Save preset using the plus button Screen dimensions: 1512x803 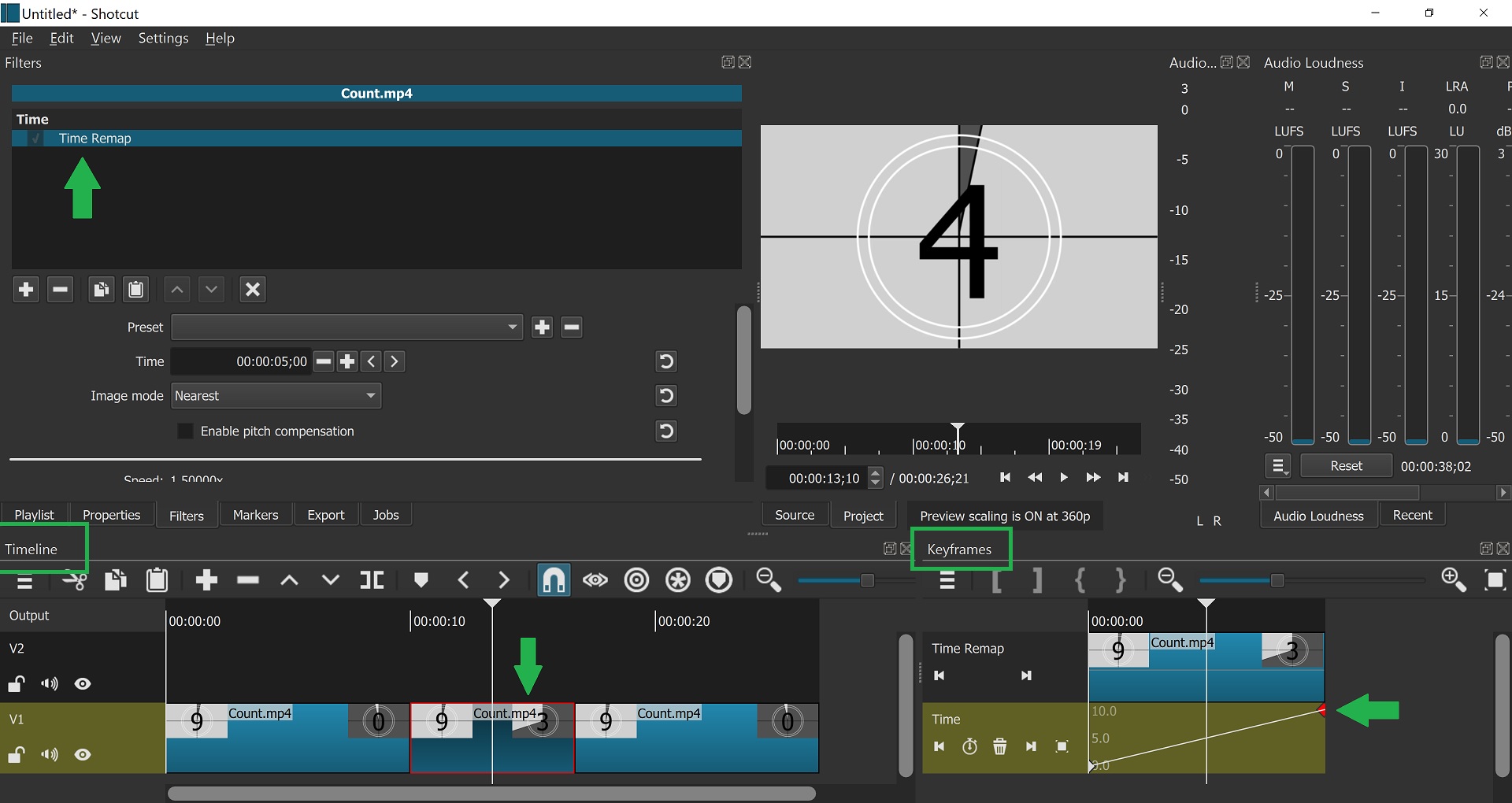542,327
